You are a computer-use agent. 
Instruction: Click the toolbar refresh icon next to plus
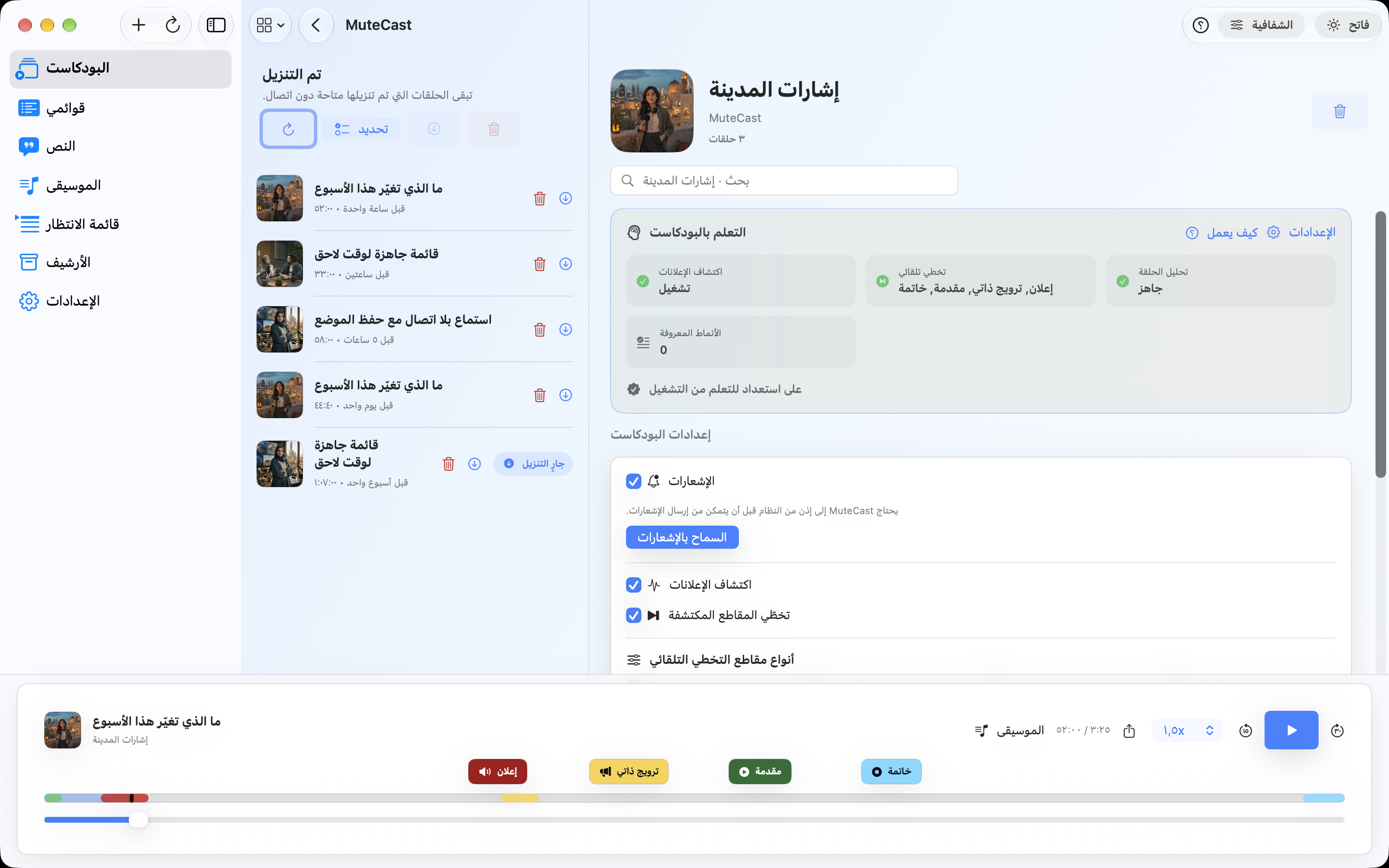click(173, 25)
